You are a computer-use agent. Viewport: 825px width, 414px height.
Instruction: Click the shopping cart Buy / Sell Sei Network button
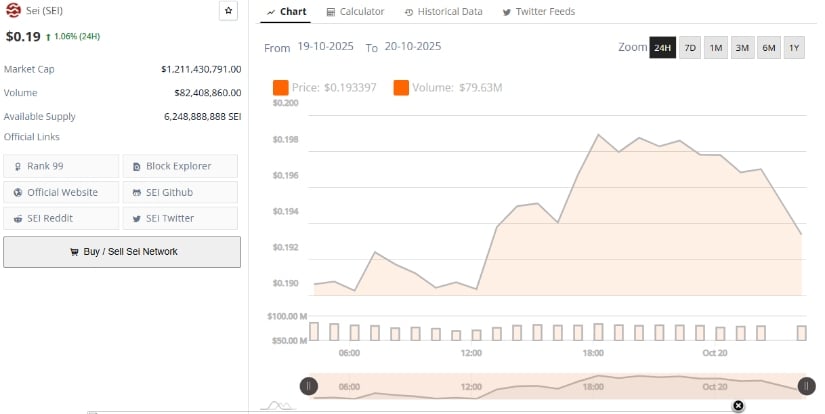pos(122,252)
